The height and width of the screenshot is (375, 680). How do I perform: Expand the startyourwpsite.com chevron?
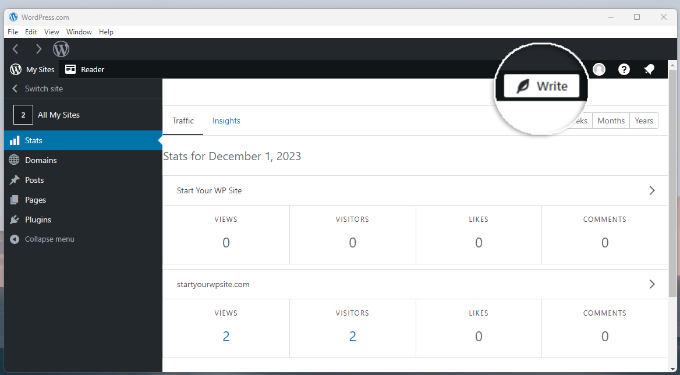[x=652, y=284]
